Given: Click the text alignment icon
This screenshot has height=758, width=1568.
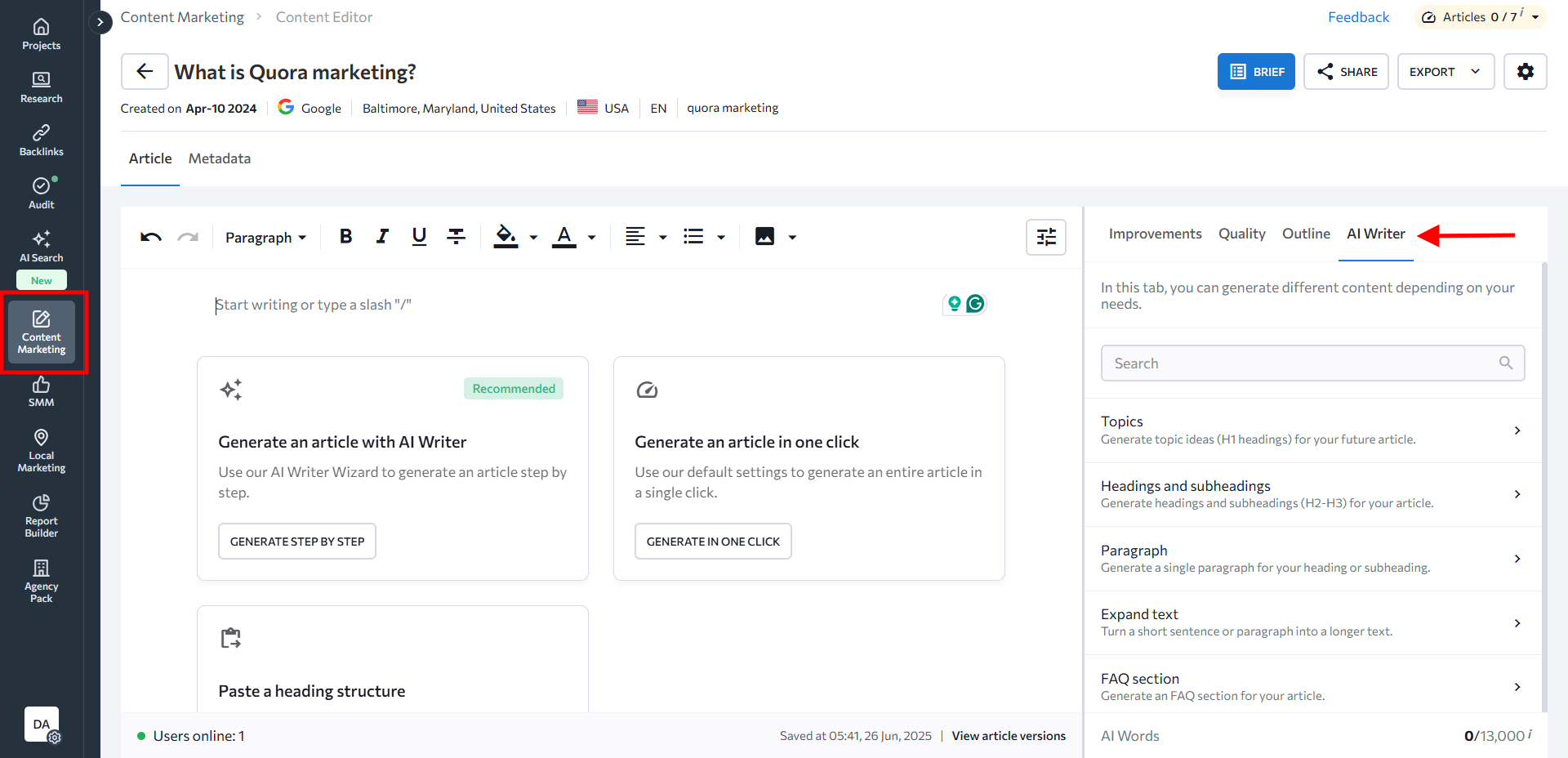Looking at the screenshot, I should 635,237.
